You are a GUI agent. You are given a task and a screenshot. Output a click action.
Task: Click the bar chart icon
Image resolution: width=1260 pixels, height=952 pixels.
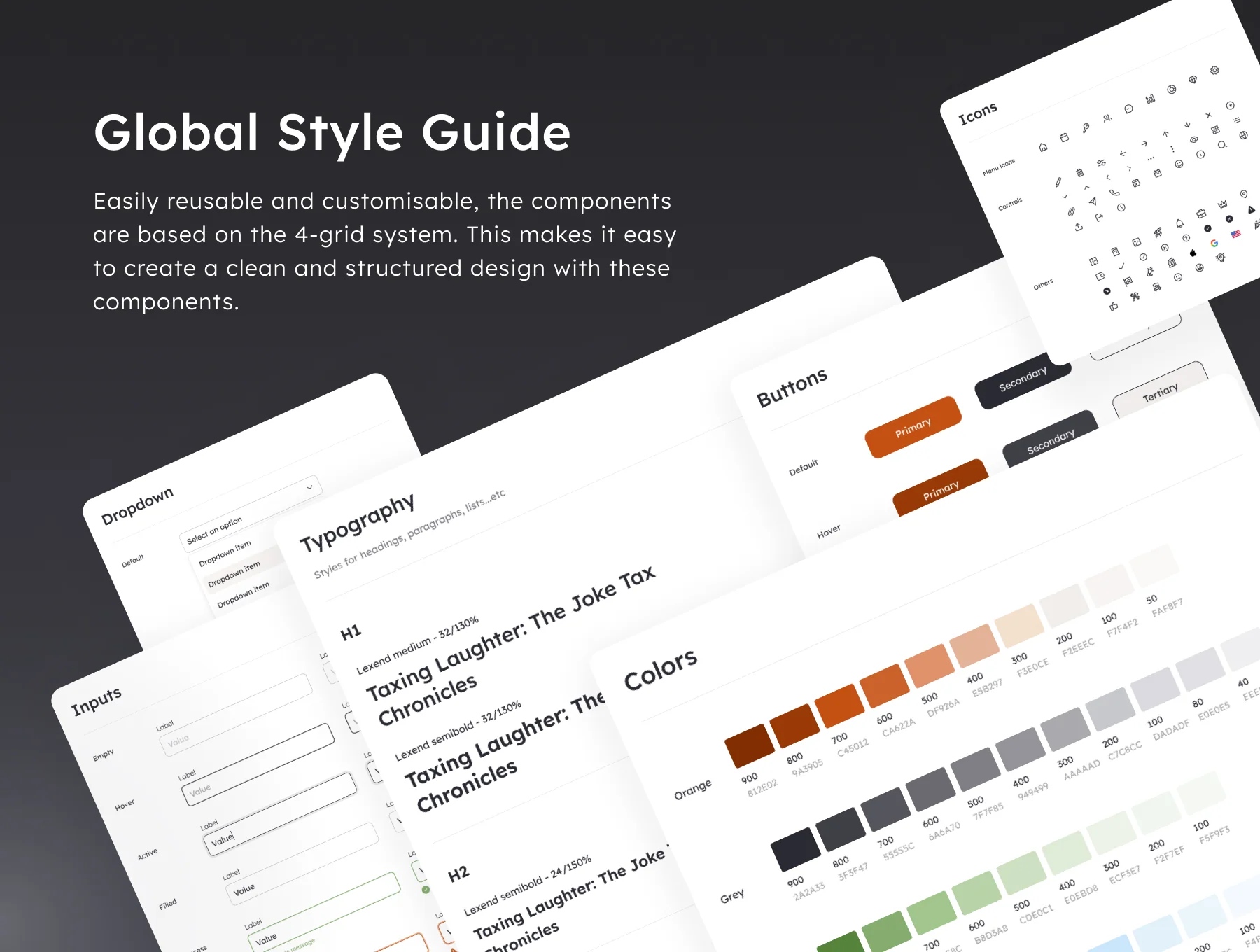click(1151, 99)
